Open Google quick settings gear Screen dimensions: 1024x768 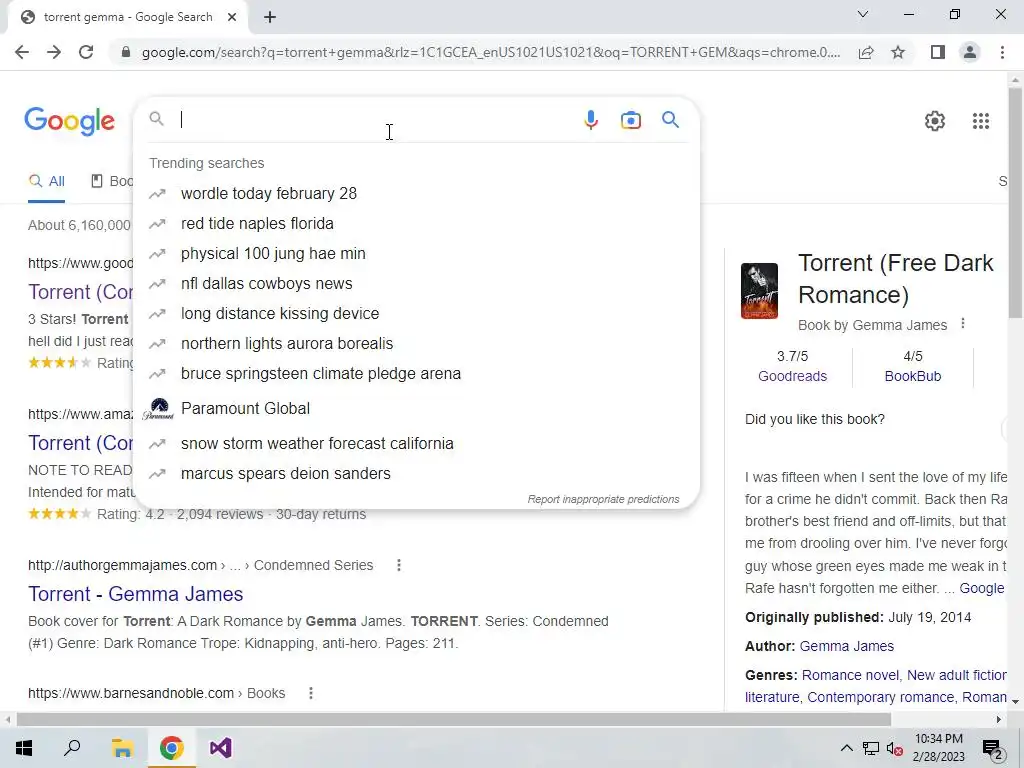coord(935,121)
